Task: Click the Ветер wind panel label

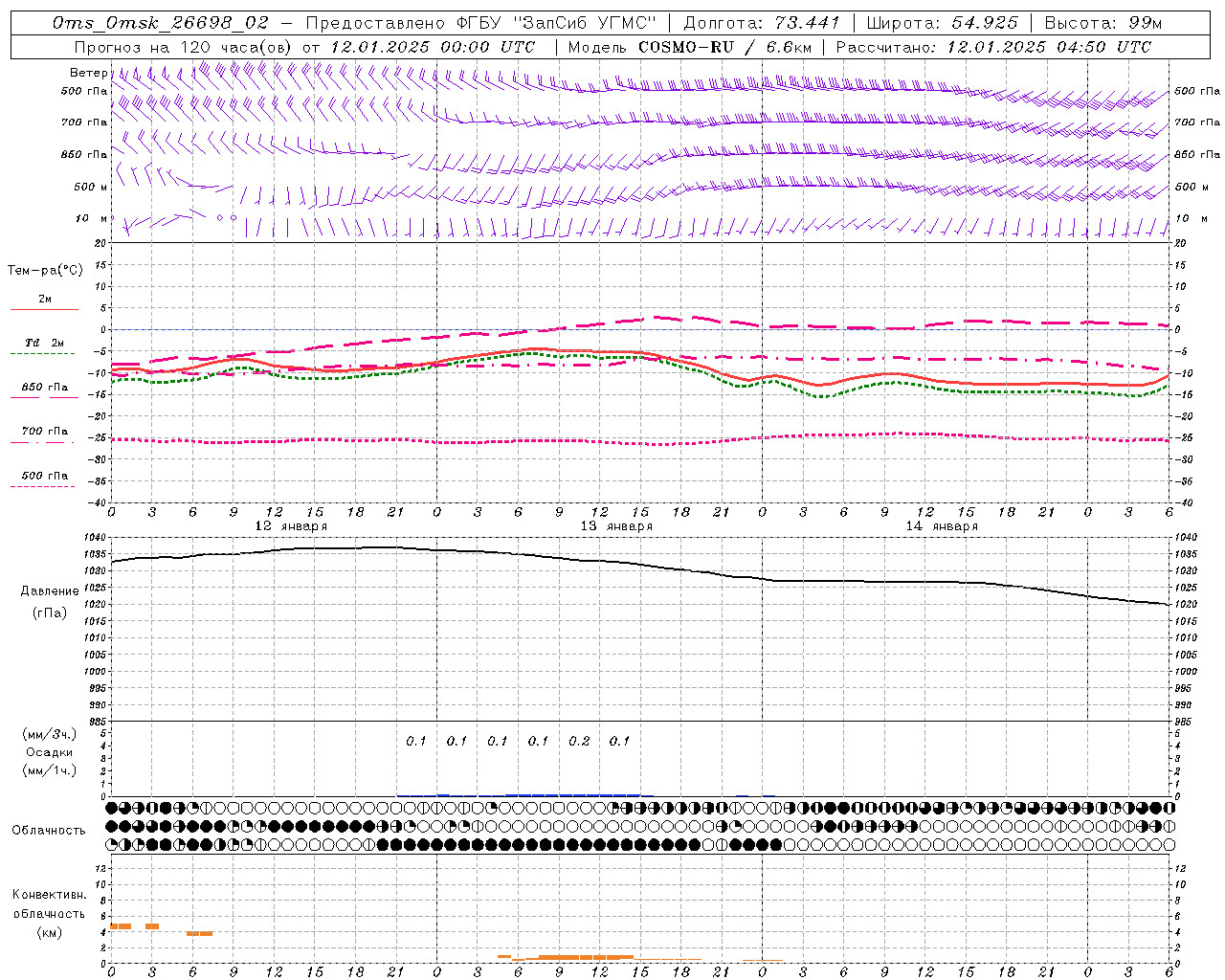Action: pos(88,73)
